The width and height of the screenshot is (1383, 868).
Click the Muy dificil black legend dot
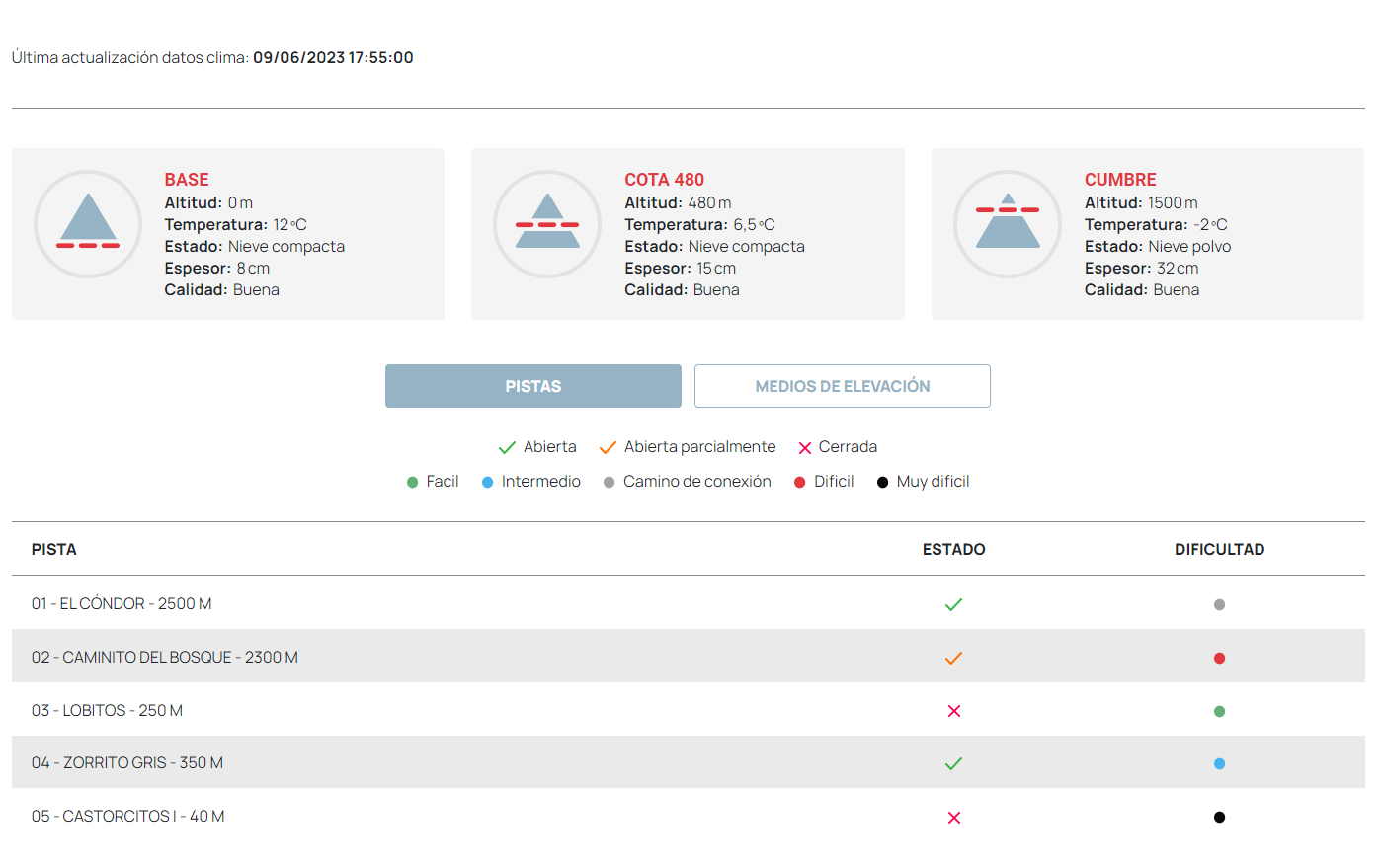[x=883, y=483]
